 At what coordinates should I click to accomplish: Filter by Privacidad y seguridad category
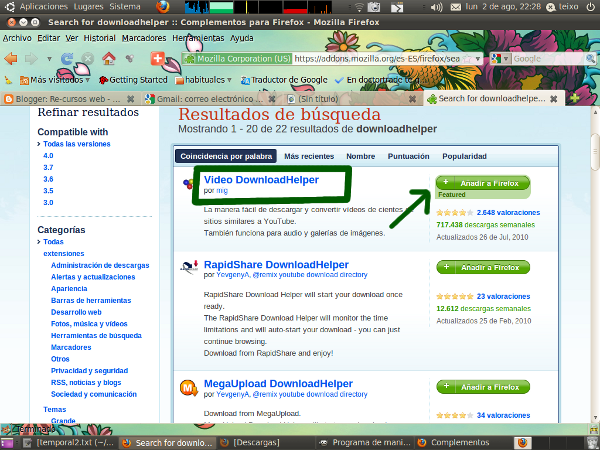click(90, 370)
